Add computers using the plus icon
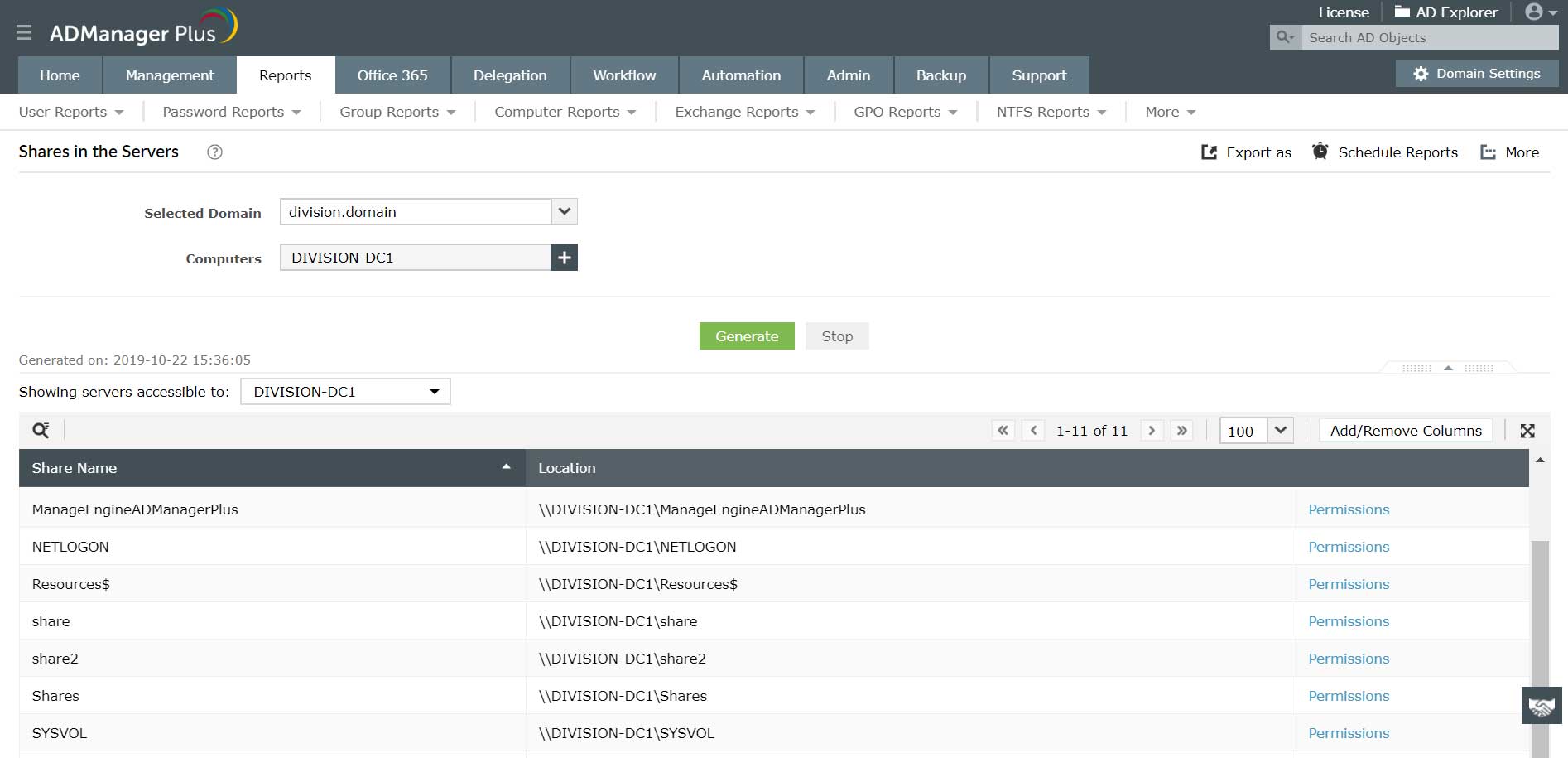The image size is (1568, 758). [564, 258]
